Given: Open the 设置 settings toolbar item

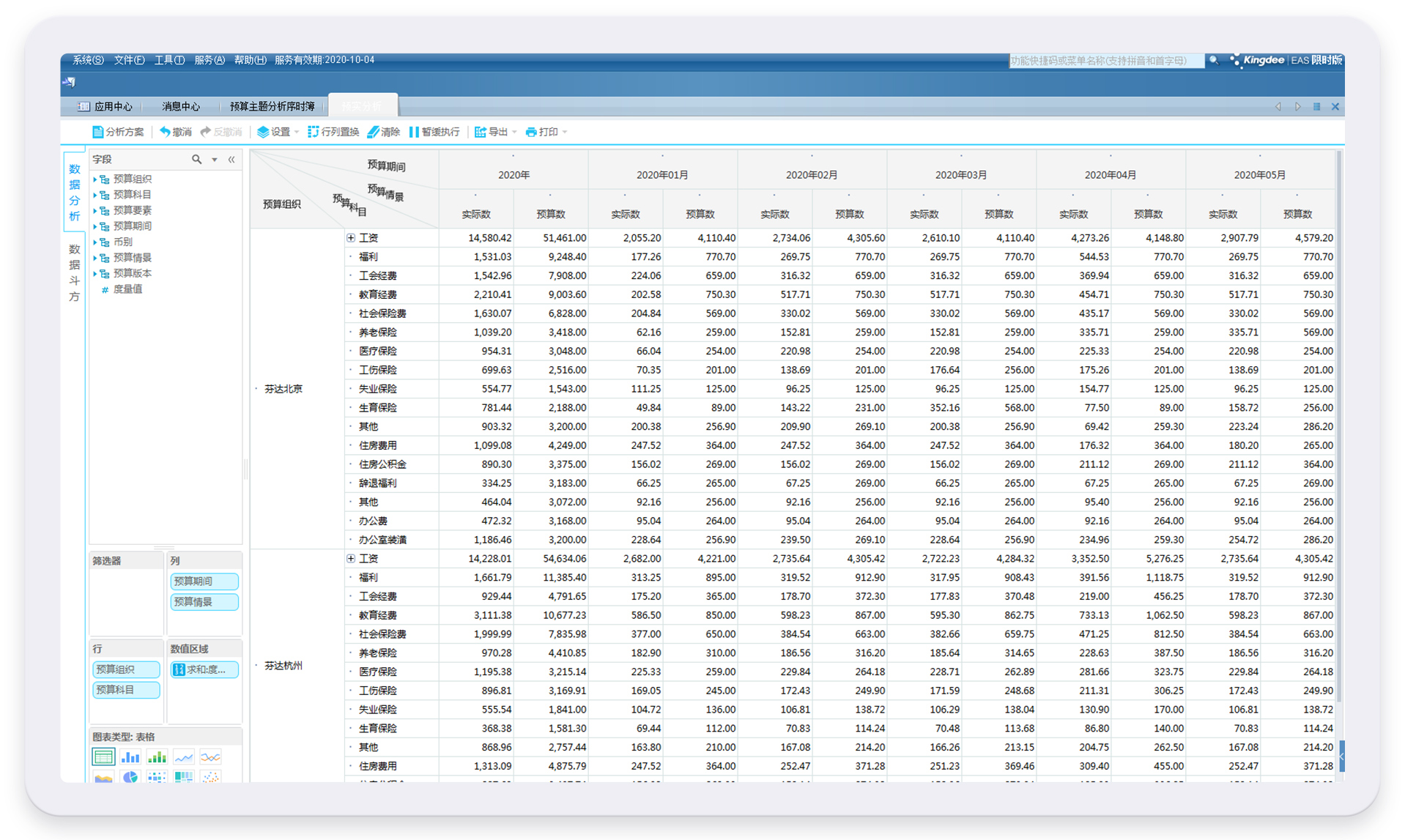Looking at the screenshot, I should [x=274, y=132].
